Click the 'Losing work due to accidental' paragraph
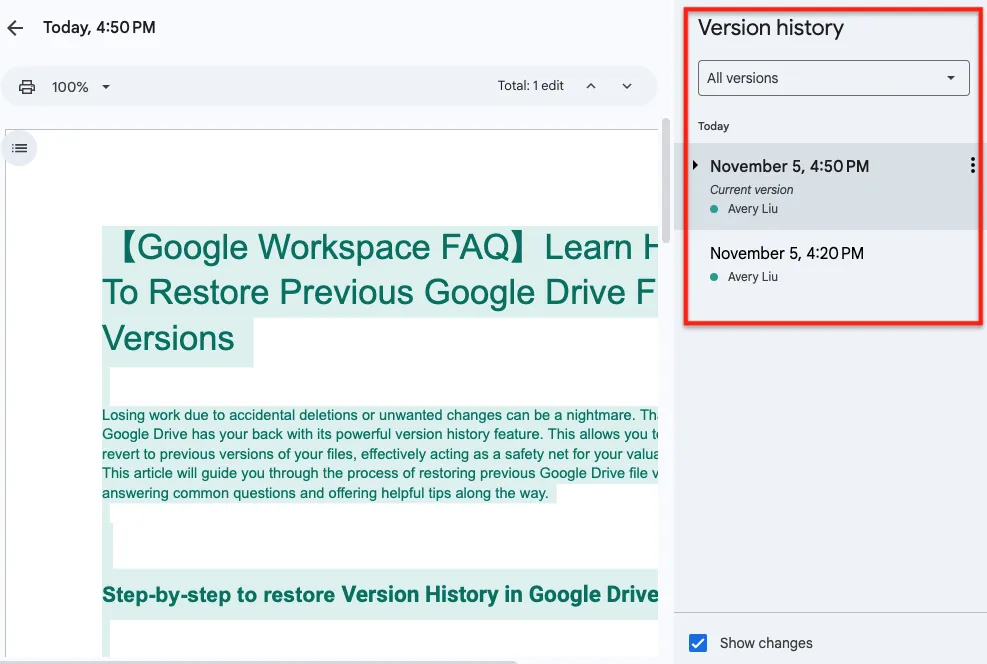The image size is (987, 664). (380, 454)
